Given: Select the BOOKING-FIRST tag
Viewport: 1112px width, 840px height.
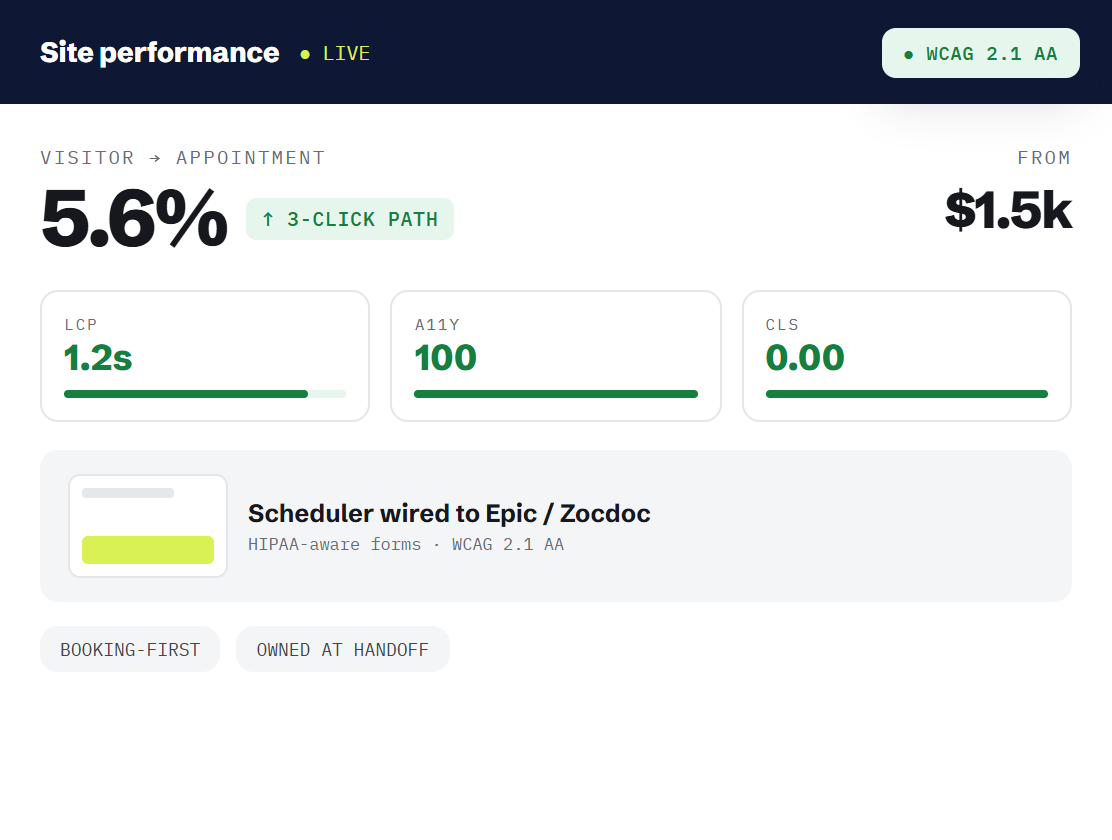Looking at the screenshot, I should (130, 649).
